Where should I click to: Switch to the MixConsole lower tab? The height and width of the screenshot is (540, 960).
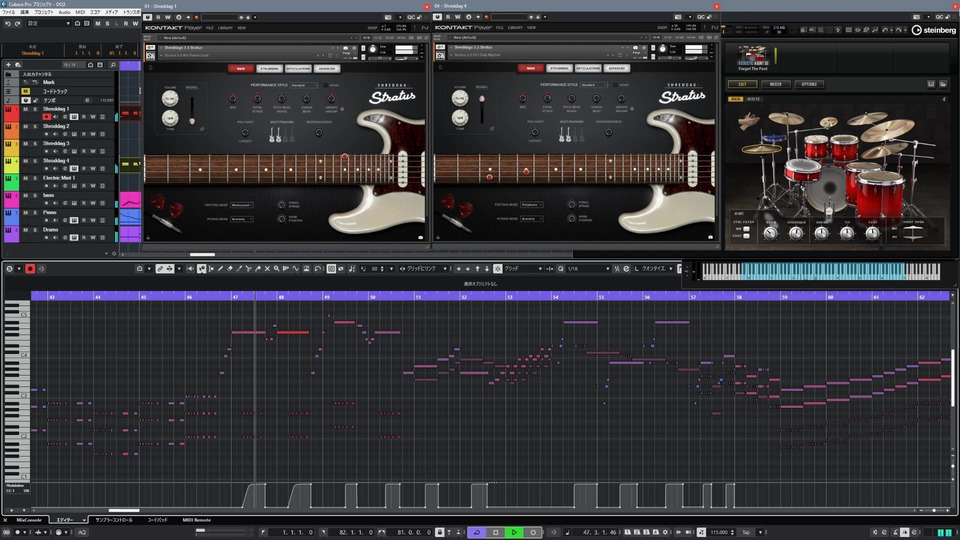click(28, 520)
